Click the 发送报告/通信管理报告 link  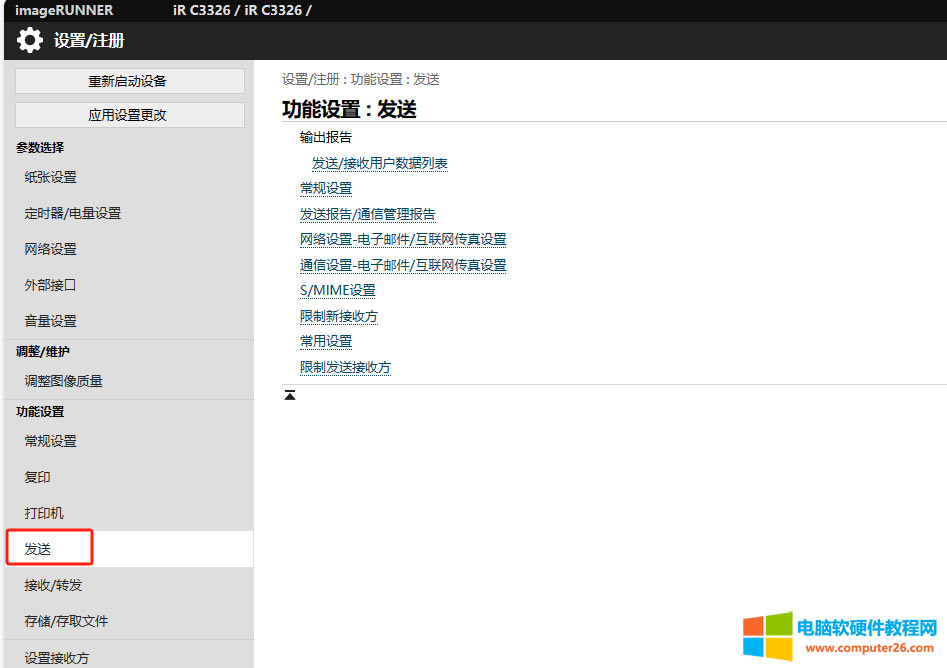[367, 214]
